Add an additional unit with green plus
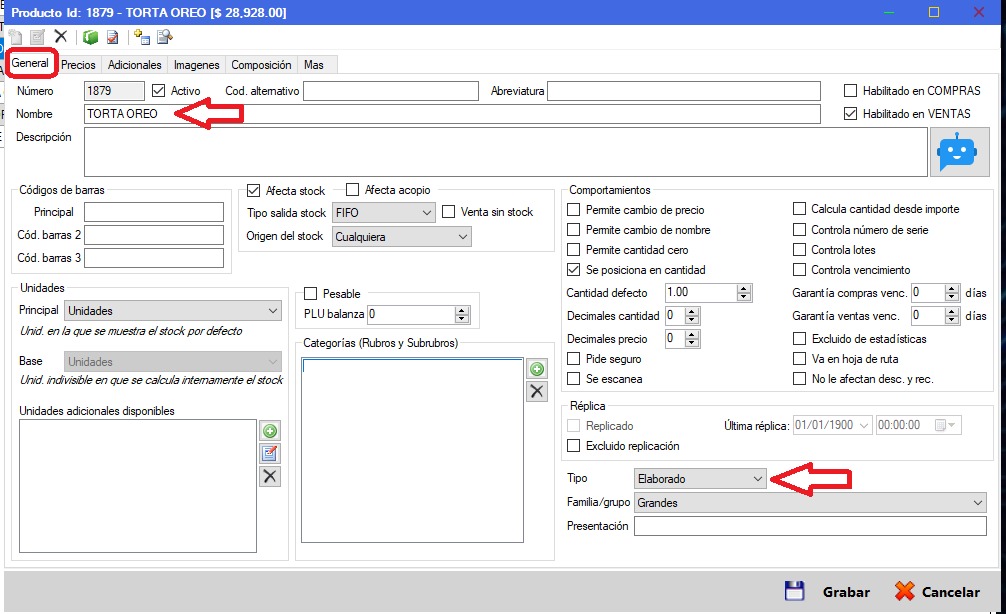 (x=269, y=431)
